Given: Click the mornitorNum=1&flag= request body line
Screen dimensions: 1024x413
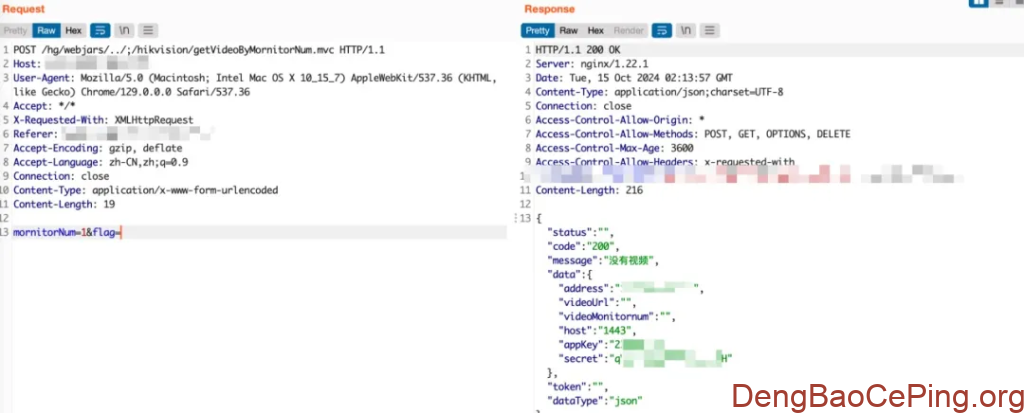Looking at the screenshot, I should 66,232.
